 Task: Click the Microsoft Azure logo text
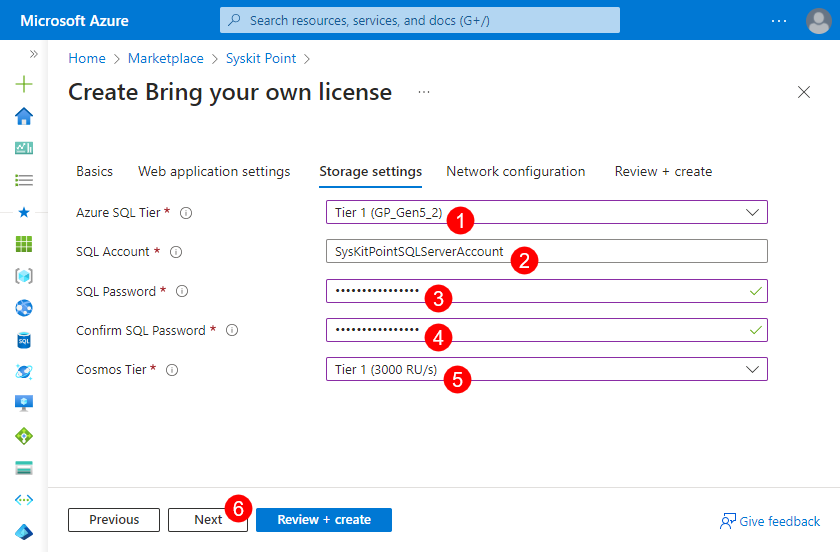click(74, 21)
